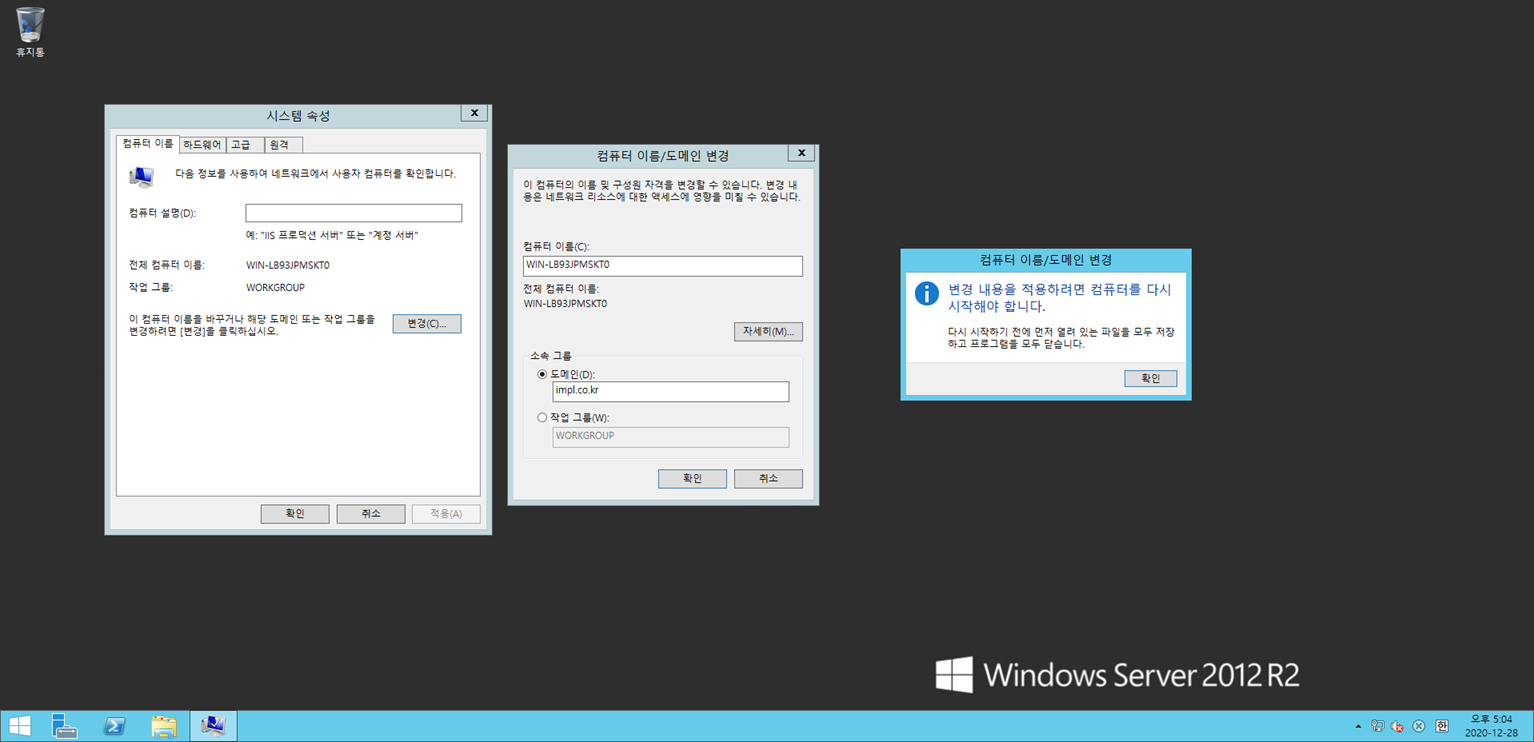Click the muted speaker volume tray icon
This screenshot has height=742, width=1534.
(x=1397, y=726)
